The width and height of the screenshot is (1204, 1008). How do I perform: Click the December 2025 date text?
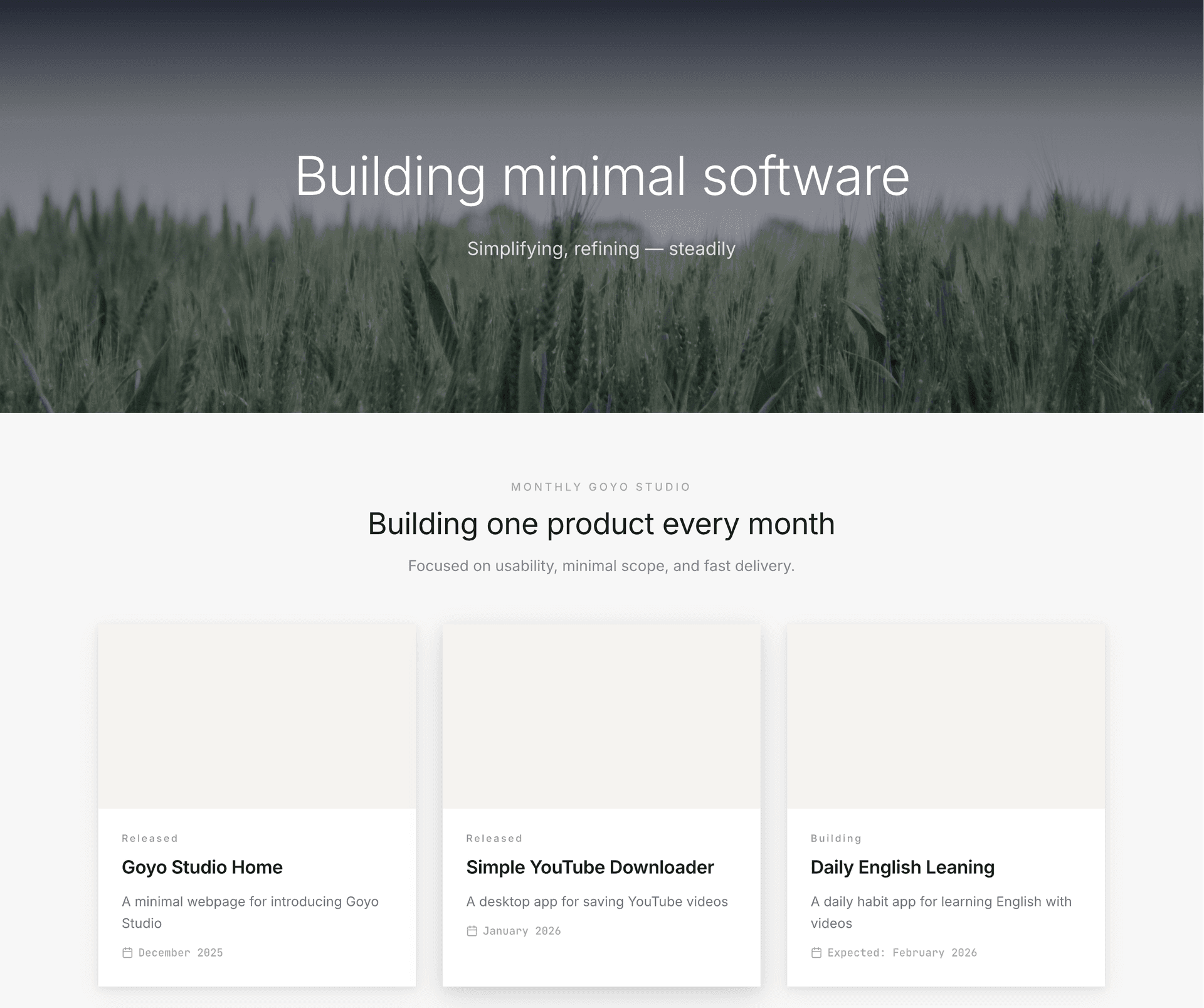[181, 953]
